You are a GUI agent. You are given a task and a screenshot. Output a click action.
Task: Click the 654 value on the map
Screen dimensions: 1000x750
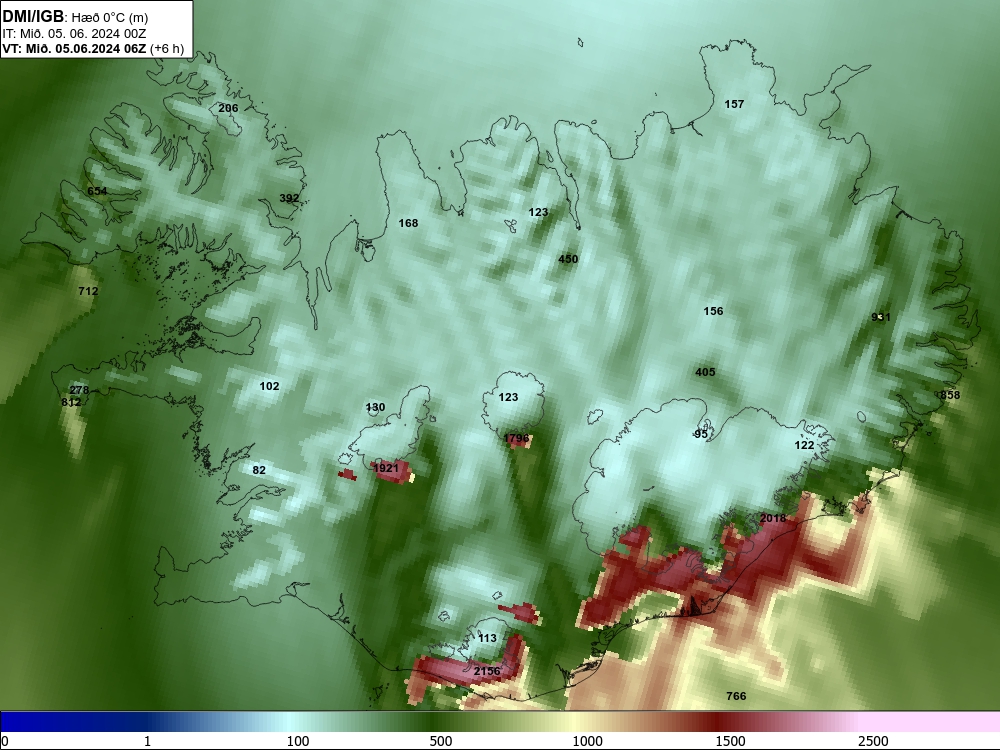point(97,191)
